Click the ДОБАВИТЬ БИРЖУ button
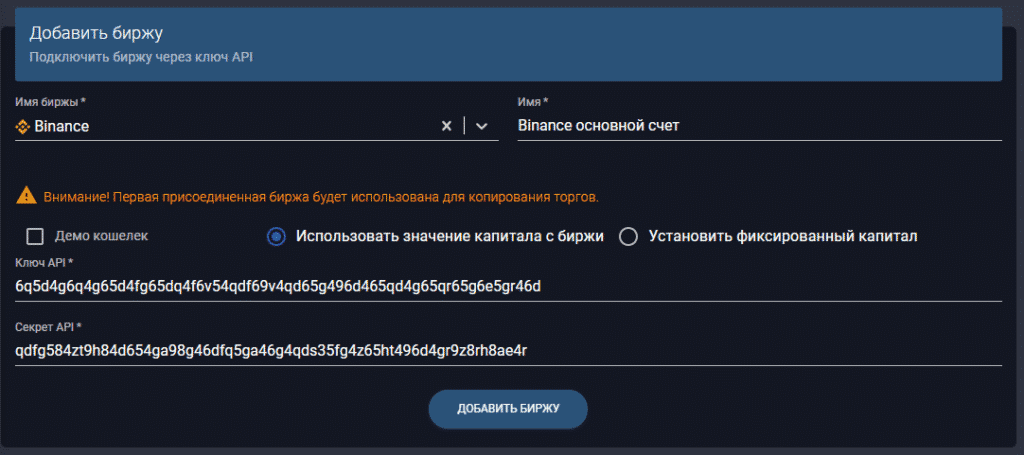This screenshot has width=1024, height=455. [508, 409]
